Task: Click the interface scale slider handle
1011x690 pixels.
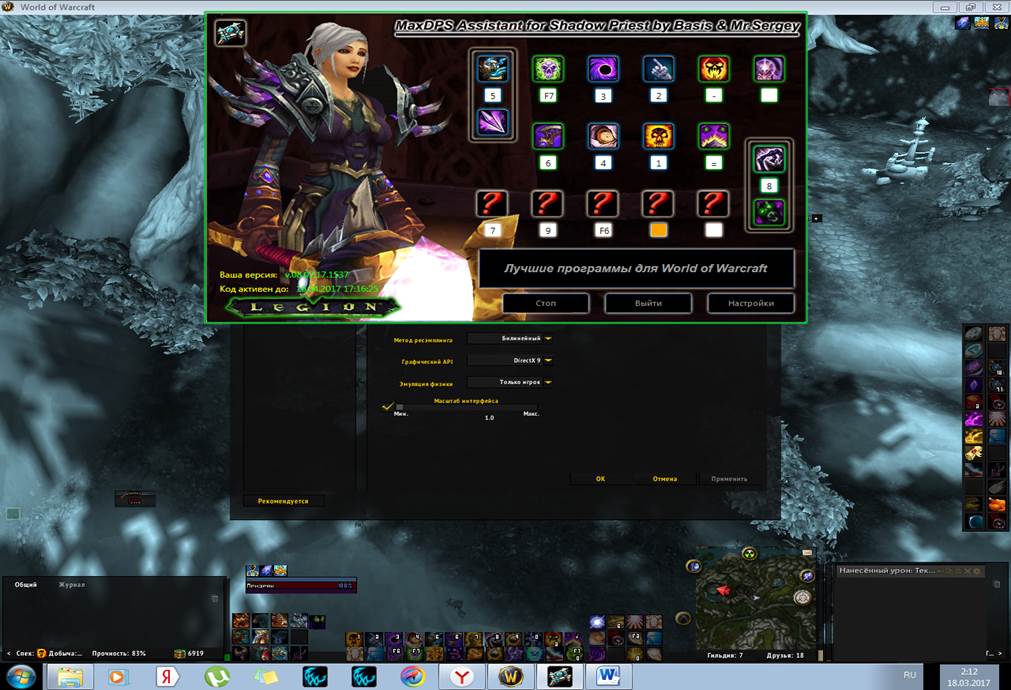Action: click(400, 407)
